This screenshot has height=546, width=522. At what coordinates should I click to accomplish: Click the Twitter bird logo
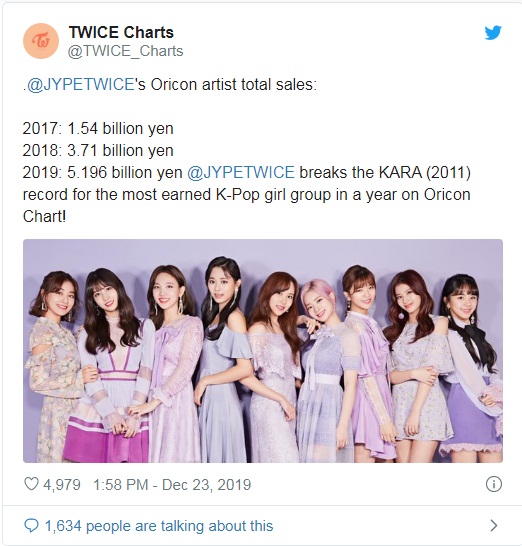click(493, 33)
